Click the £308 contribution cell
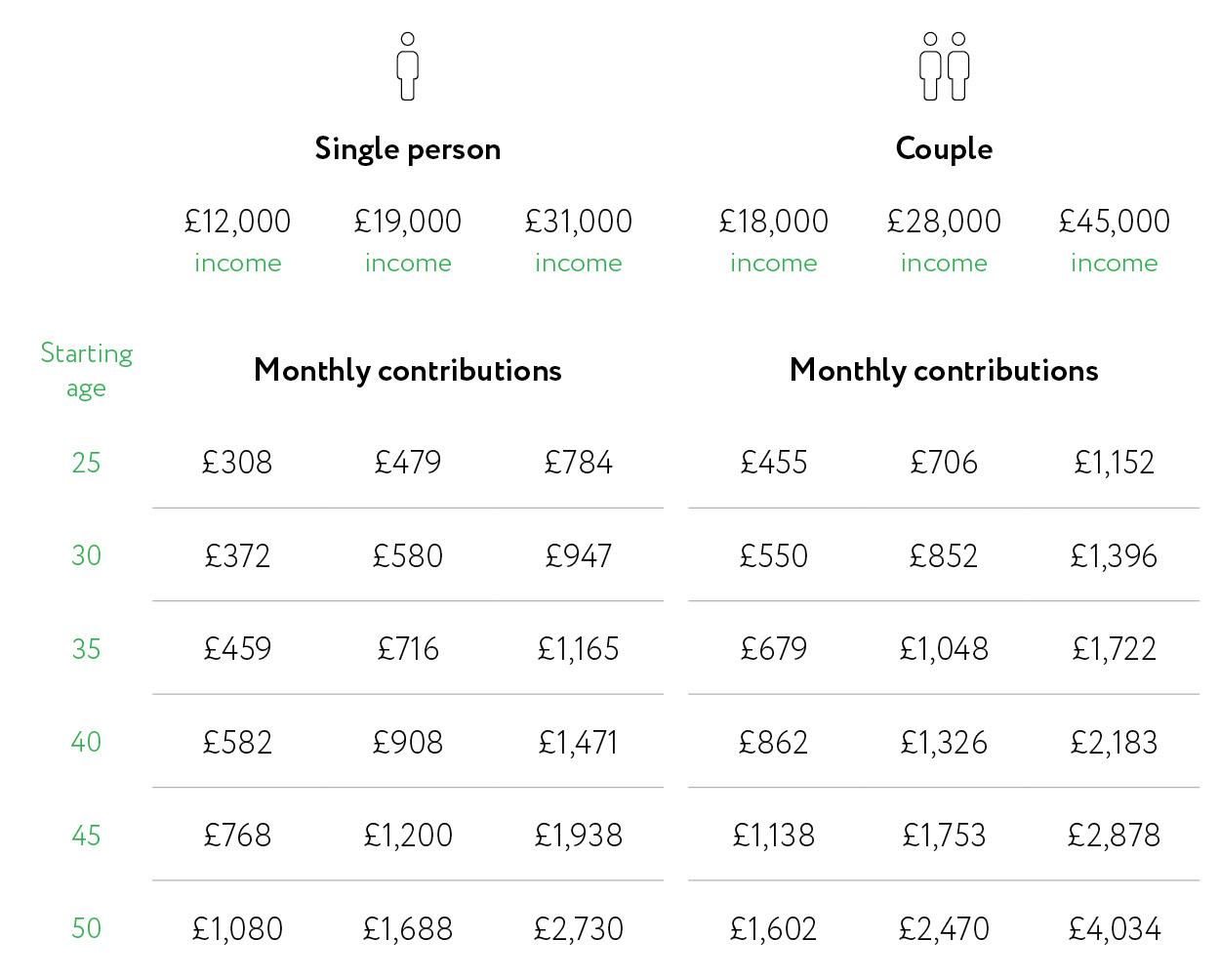 pos(237,463)
